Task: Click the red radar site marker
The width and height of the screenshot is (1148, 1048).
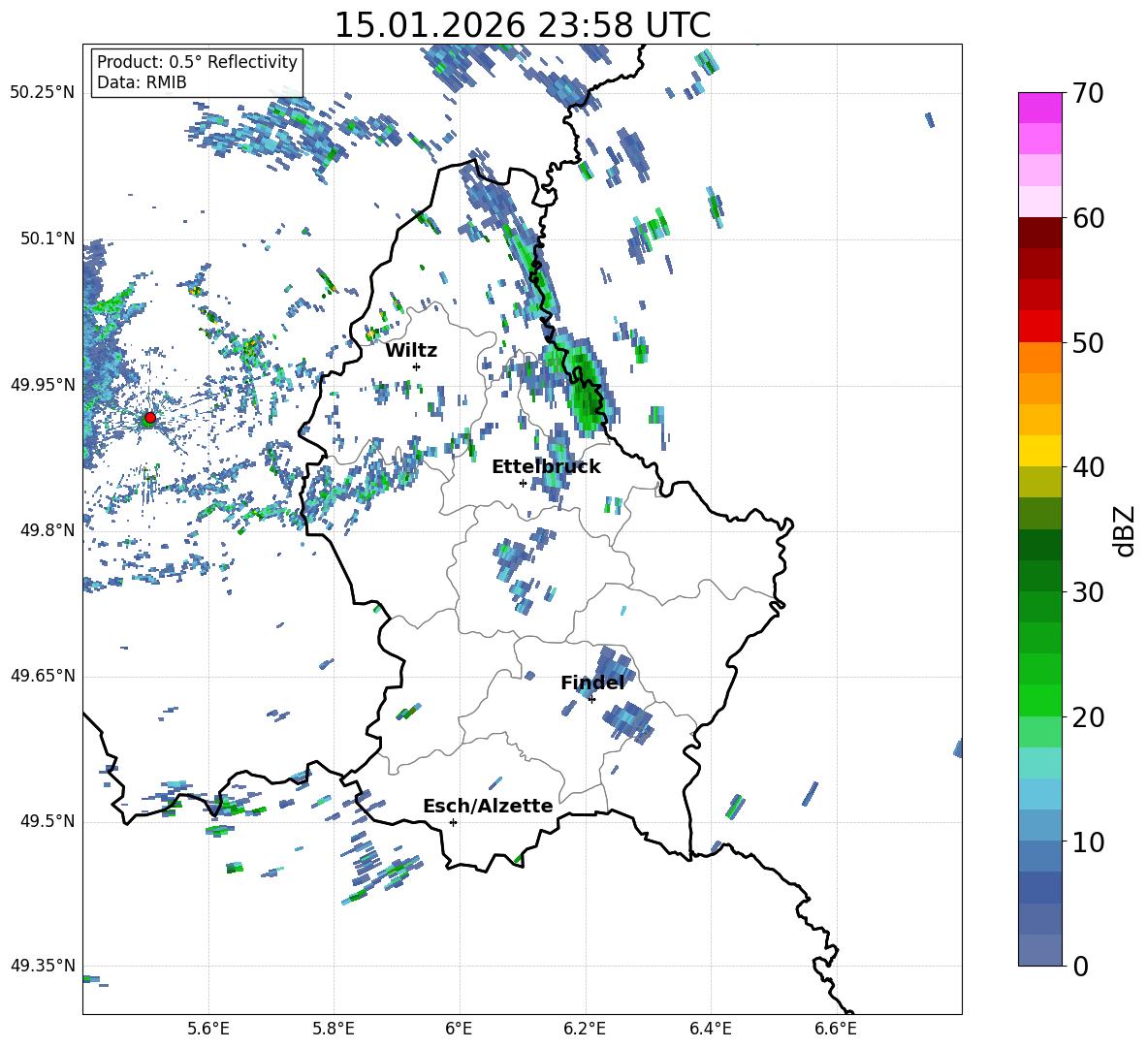Action: [x=150, y=418]
